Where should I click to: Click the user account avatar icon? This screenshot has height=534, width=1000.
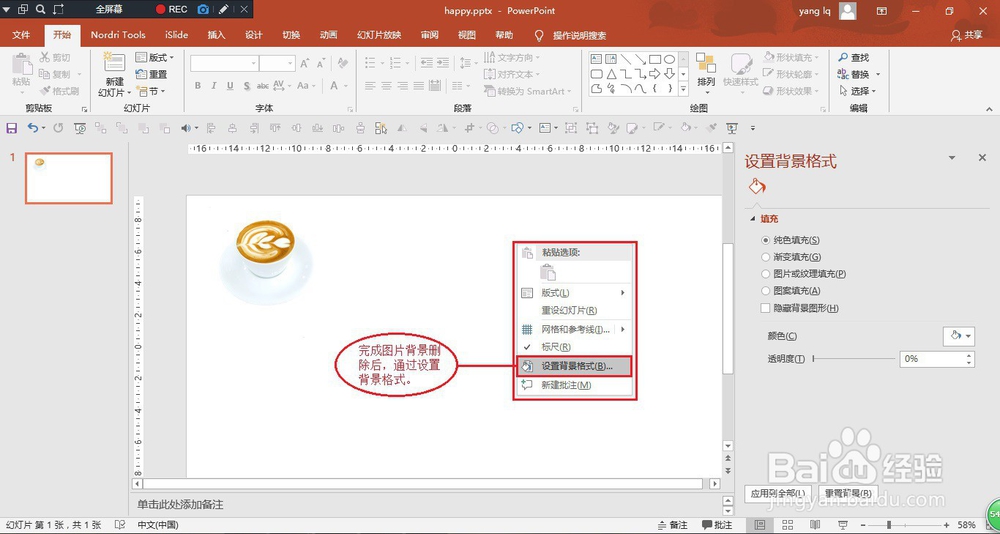(x=848, y=11)
